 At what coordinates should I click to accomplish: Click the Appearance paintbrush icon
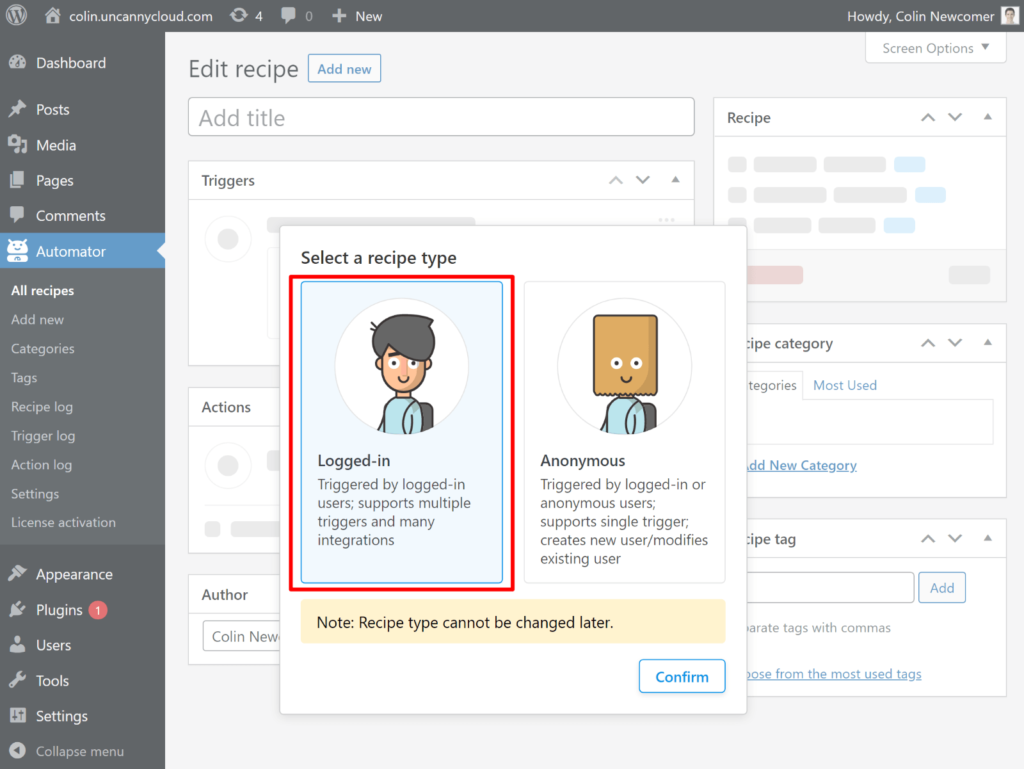pos(18,574)
